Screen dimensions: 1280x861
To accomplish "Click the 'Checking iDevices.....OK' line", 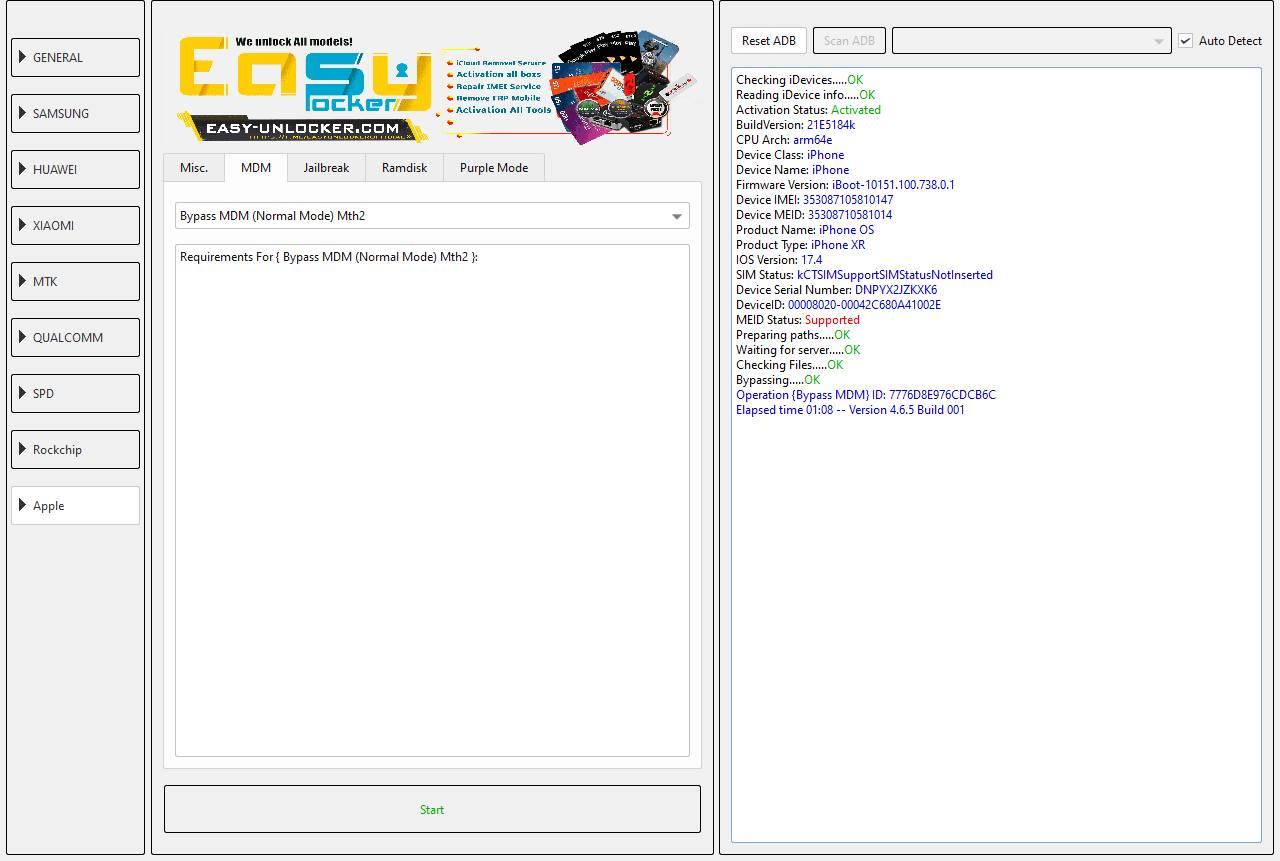I will point(799,80).
